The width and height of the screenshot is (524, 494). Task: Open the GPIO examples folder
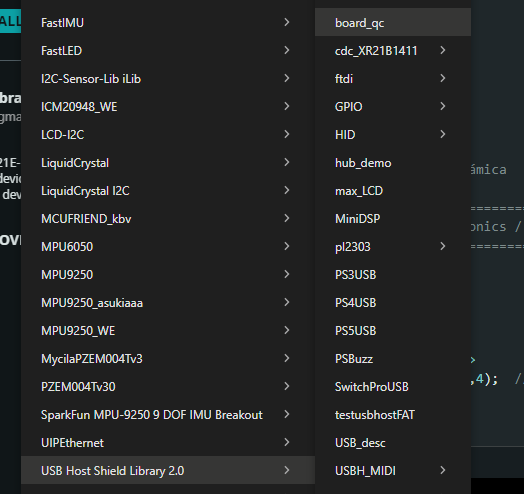(x=393, y=107)
